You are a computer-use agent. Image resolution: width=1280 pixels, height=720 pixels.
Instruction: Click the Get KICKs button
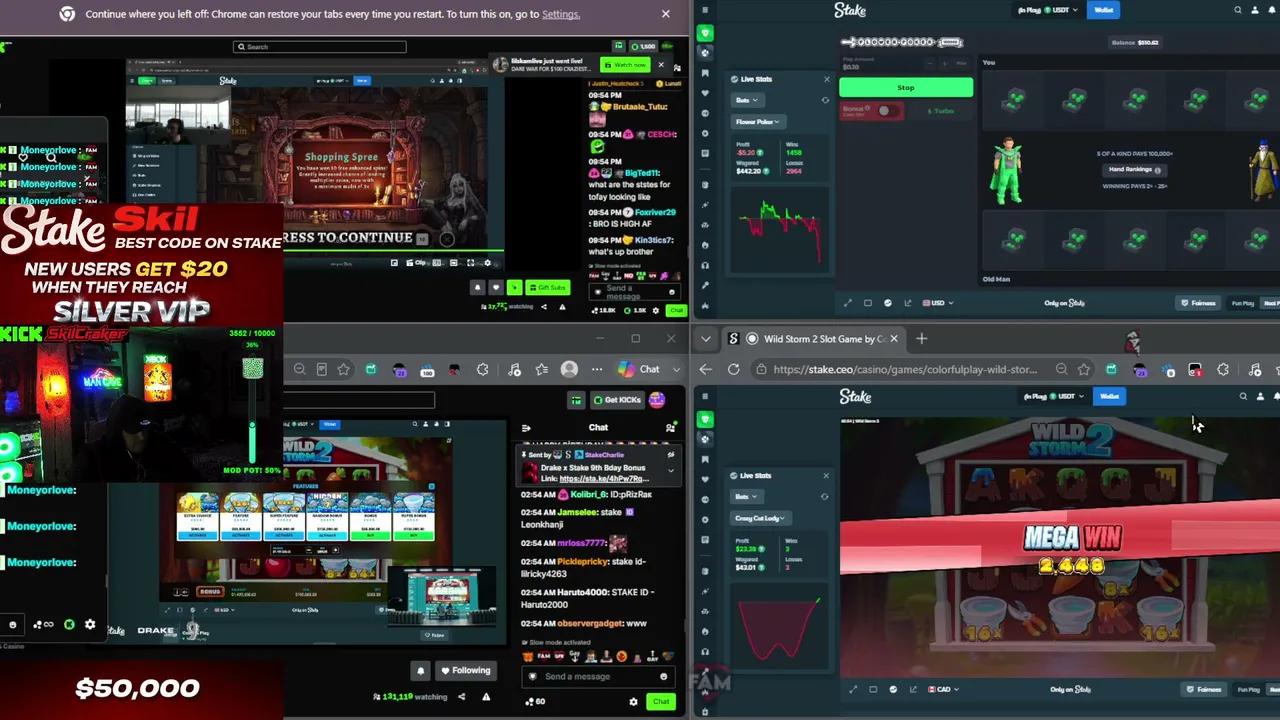pos(617,400)
